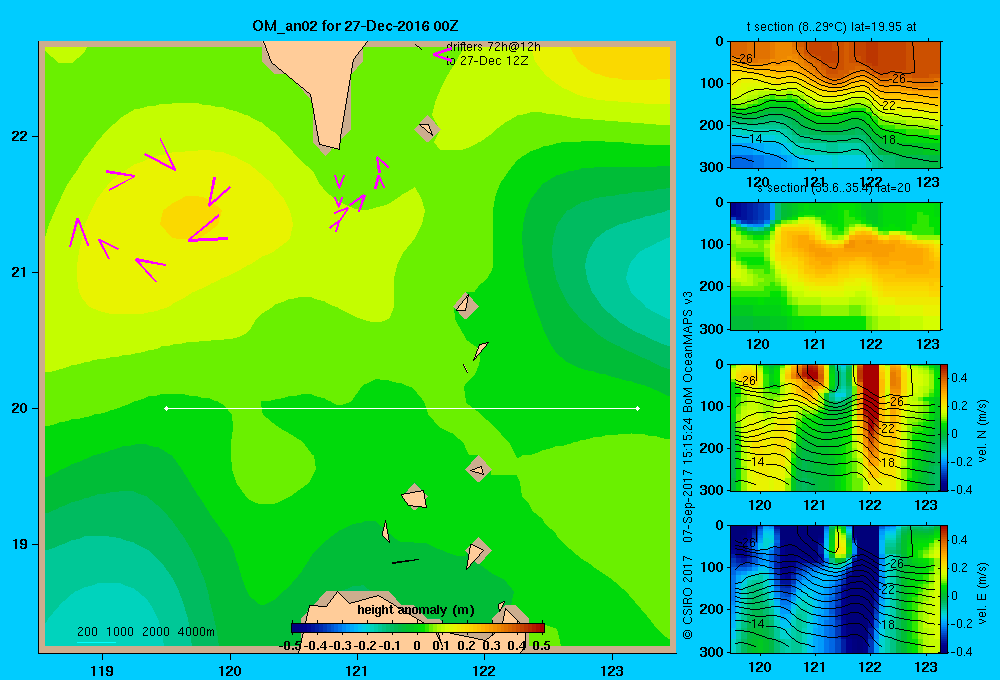Screen dimensions: 1000x680
Task: Click the '-0.5' value under the height anomaly bar
Action: click(x=290, y=646)
